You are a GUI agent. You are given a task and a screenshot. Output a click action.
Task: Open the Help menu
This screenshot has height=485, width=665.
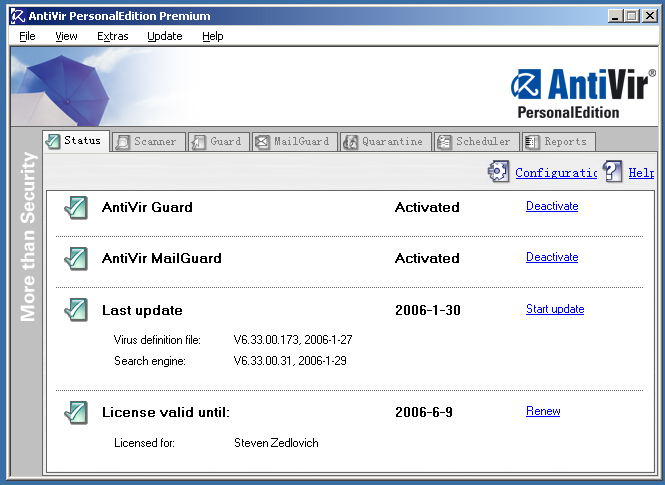(x=212, y=36)
